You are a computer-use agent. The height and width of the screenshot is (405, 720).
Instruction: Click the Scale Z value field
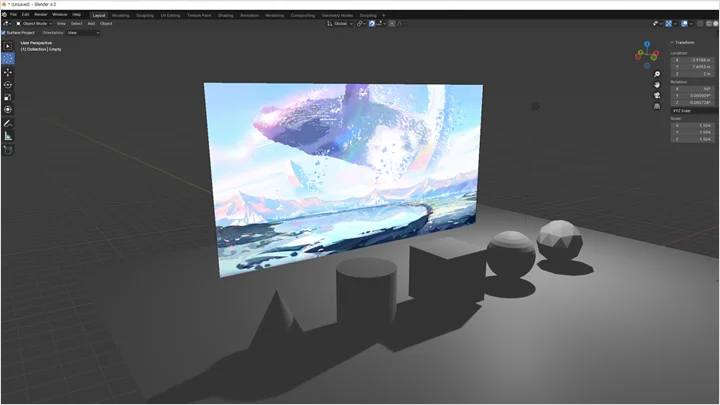(693, 139)
